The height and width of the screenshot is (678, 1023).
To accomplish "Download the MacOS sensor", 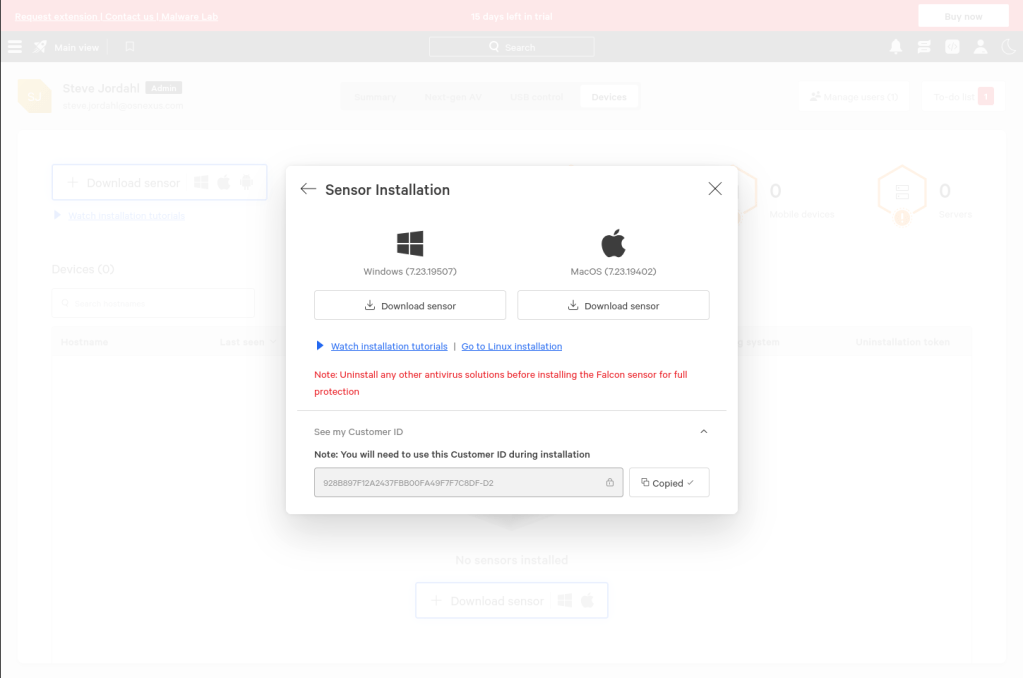I will coord(613,305).
